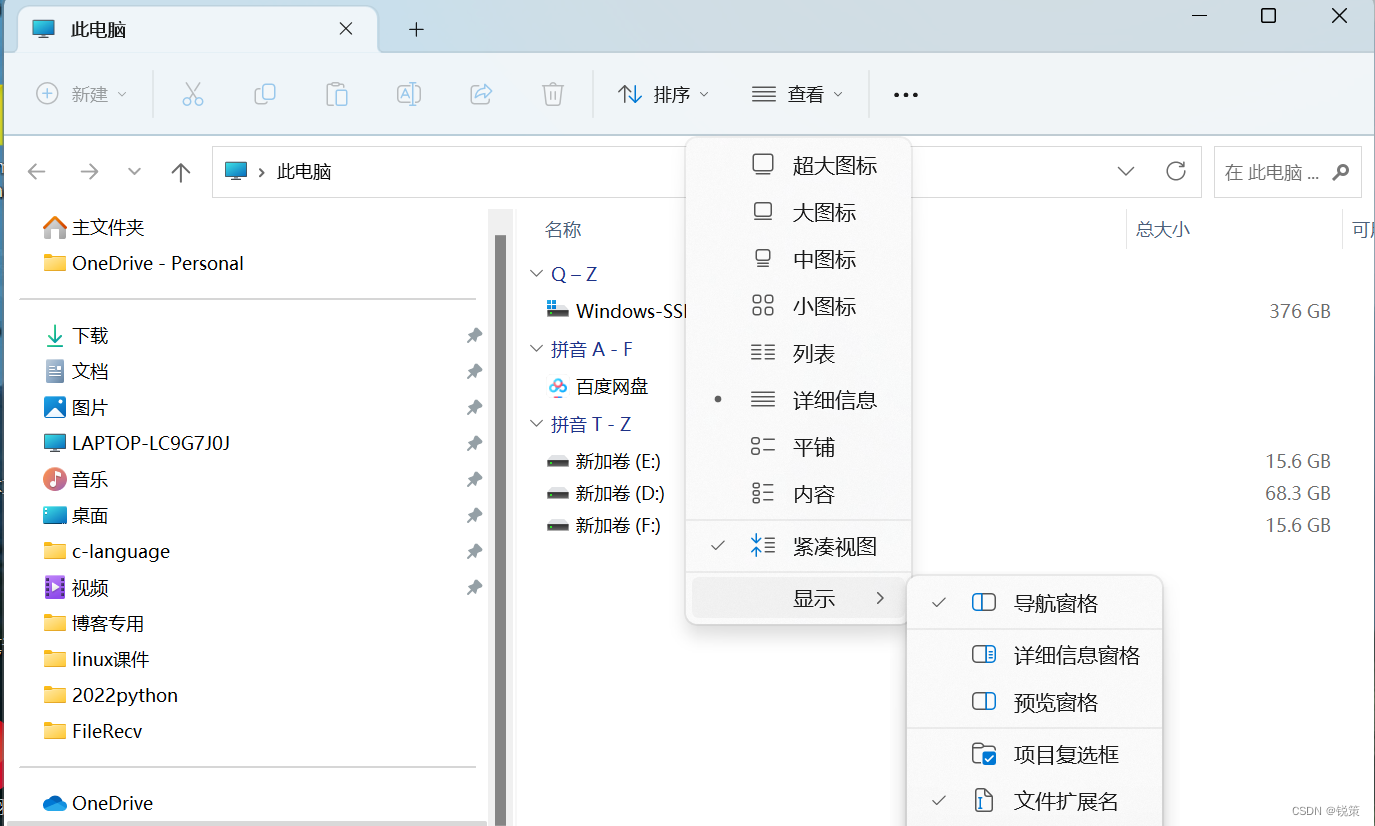The height and width of the screenshot is (826, 1375).
Task: Enable 预览窗格 preview pane
Action: tap(1034, 703)
